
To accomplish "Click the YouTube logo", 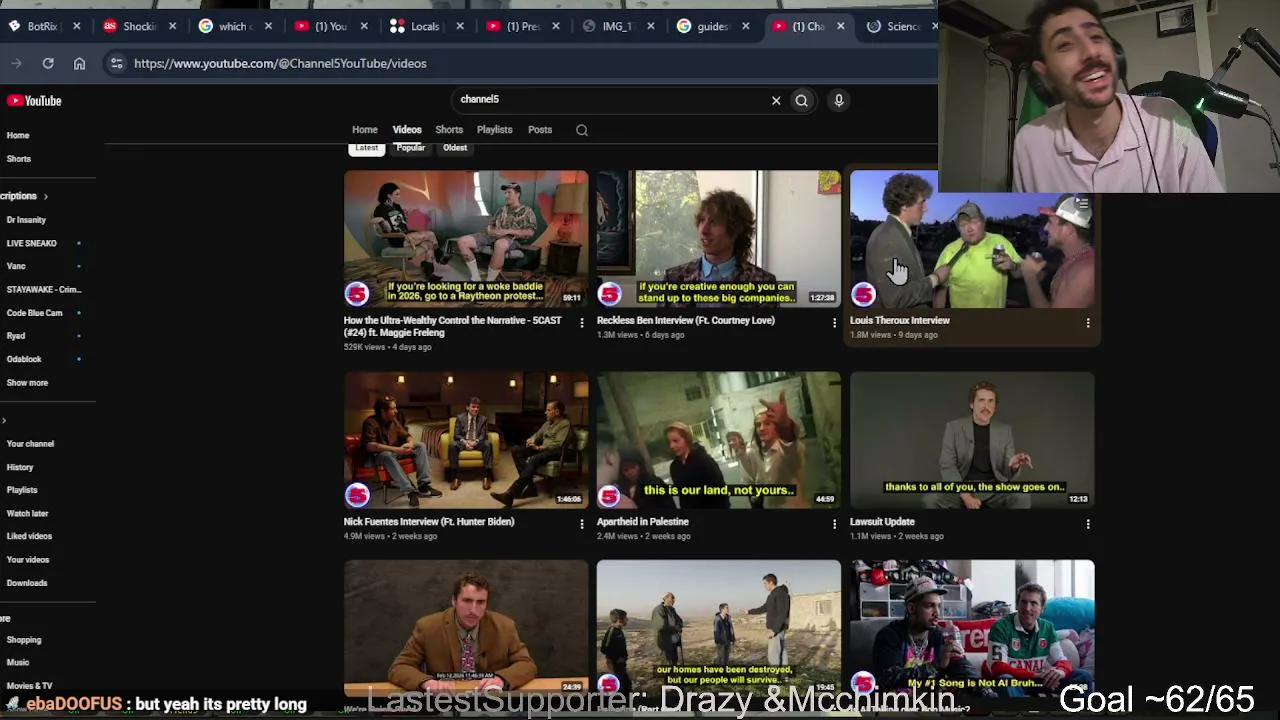I will pos(34,100).
